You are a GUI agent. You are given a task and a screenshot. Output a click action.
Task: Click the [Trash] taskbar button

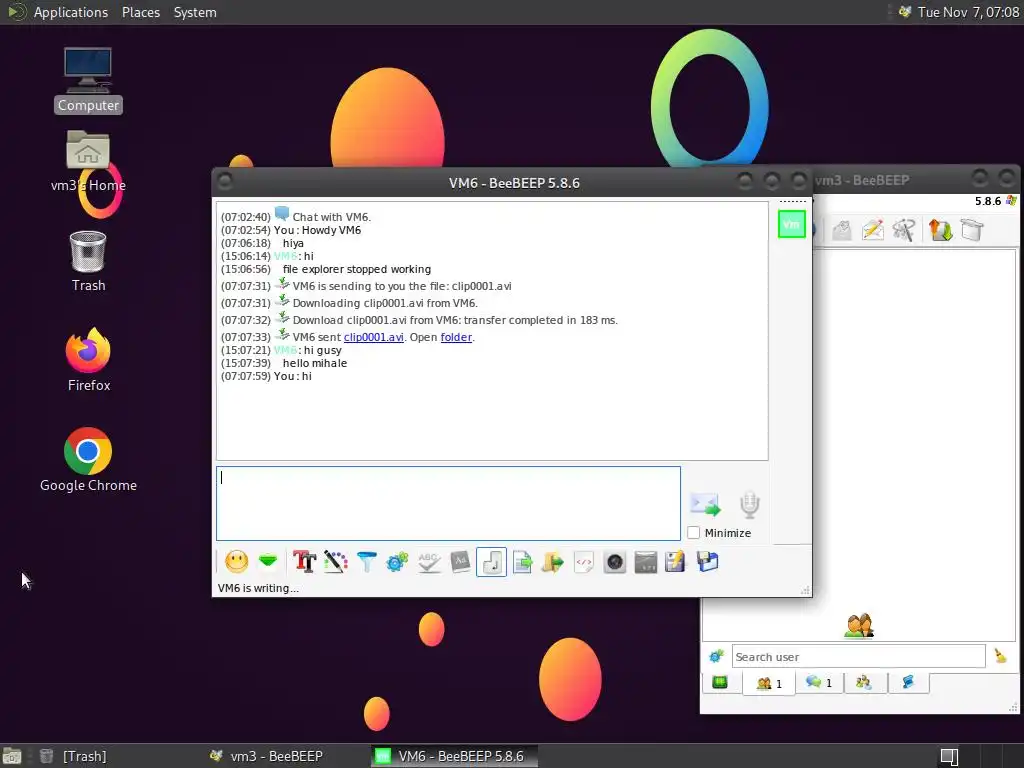73,756
